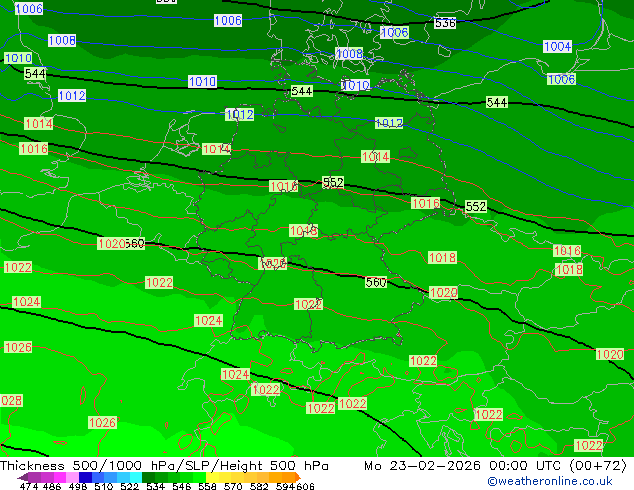Click the legend value 606
This screenshot has width=634, height=490.
point(305,486)
